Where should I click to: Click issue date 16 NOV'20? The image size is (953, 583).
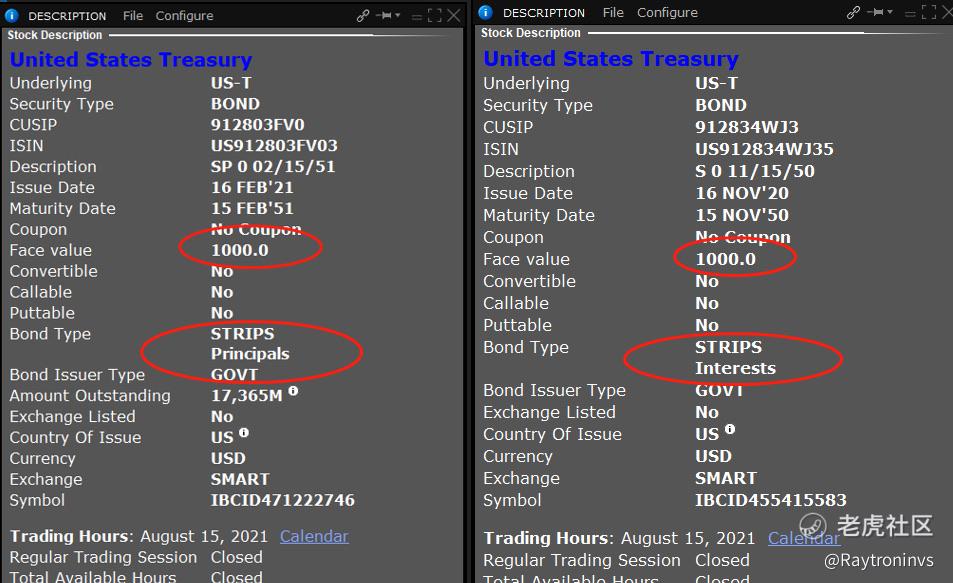coord(742,193)
